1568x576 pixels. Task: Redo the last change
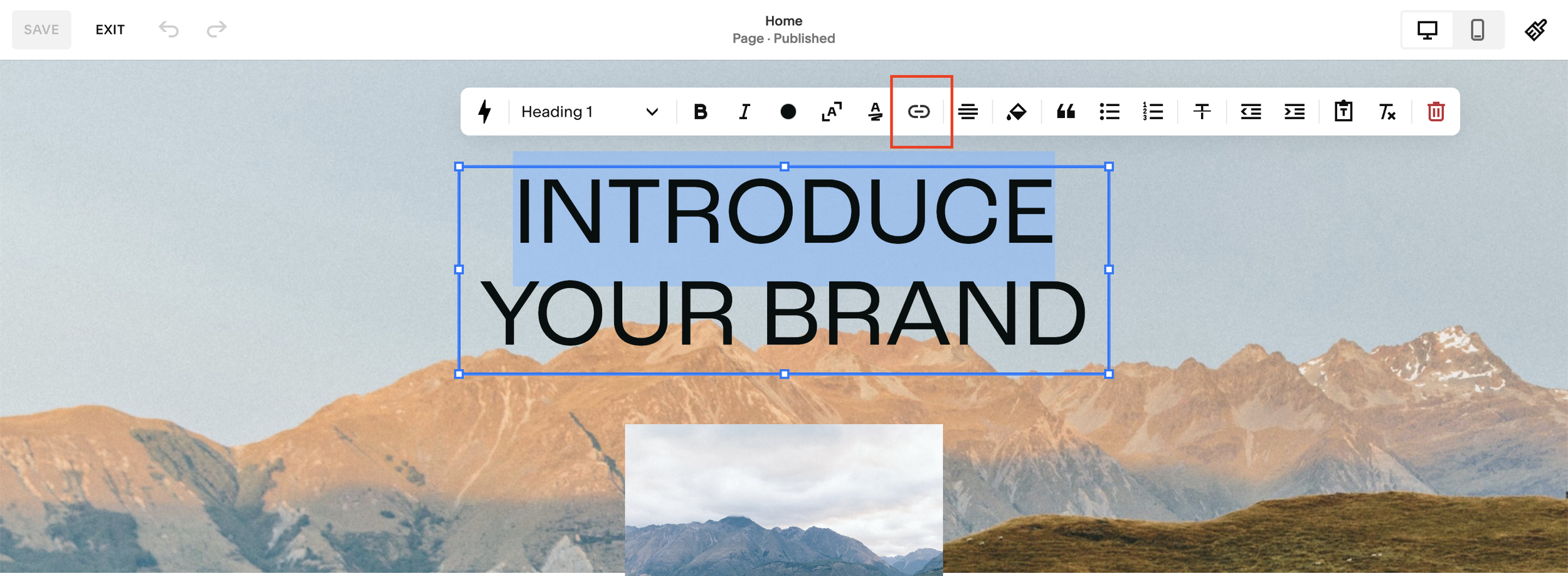(216, 29)
